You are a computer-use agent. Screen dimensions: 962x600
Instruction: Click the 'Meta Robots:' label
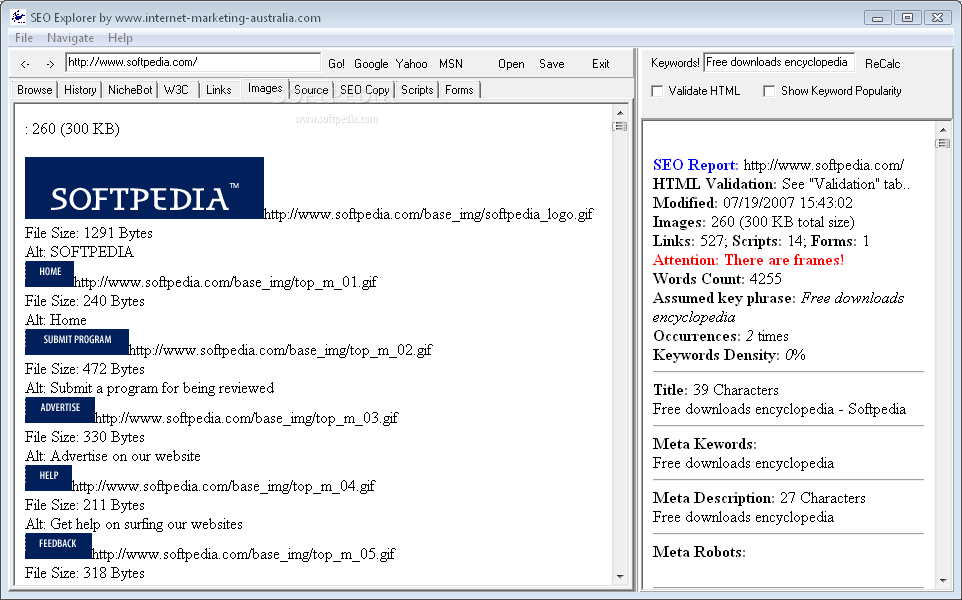[x=699, y=552]
